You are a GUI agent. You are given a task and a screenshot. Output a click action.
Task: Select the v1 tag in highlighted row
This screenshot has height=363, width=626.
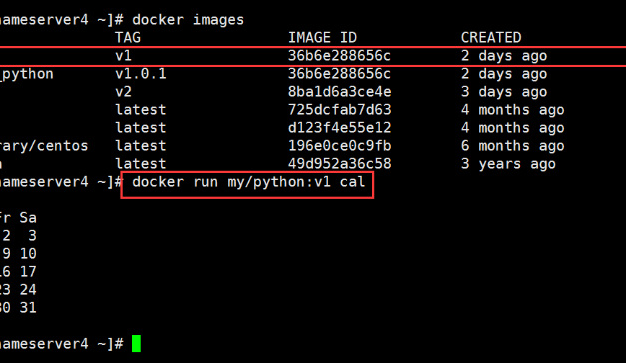pyautogui.click(x=123, y=56)
